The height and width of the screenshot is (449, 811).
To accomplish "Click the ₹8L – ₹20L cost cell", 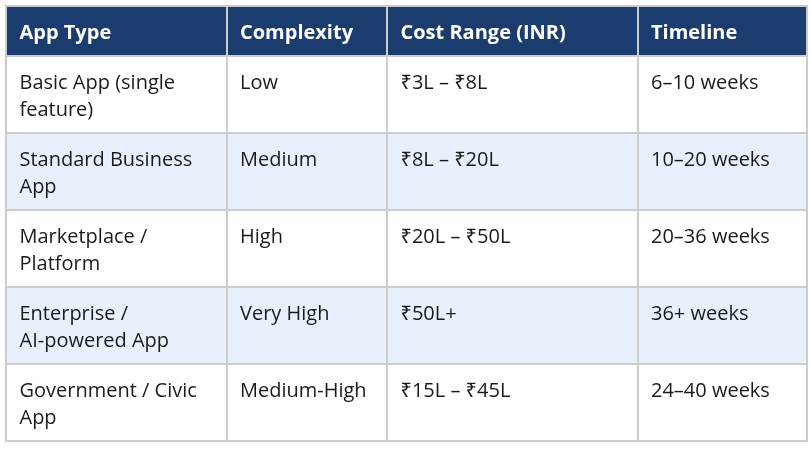I will (x=449, y=159).
